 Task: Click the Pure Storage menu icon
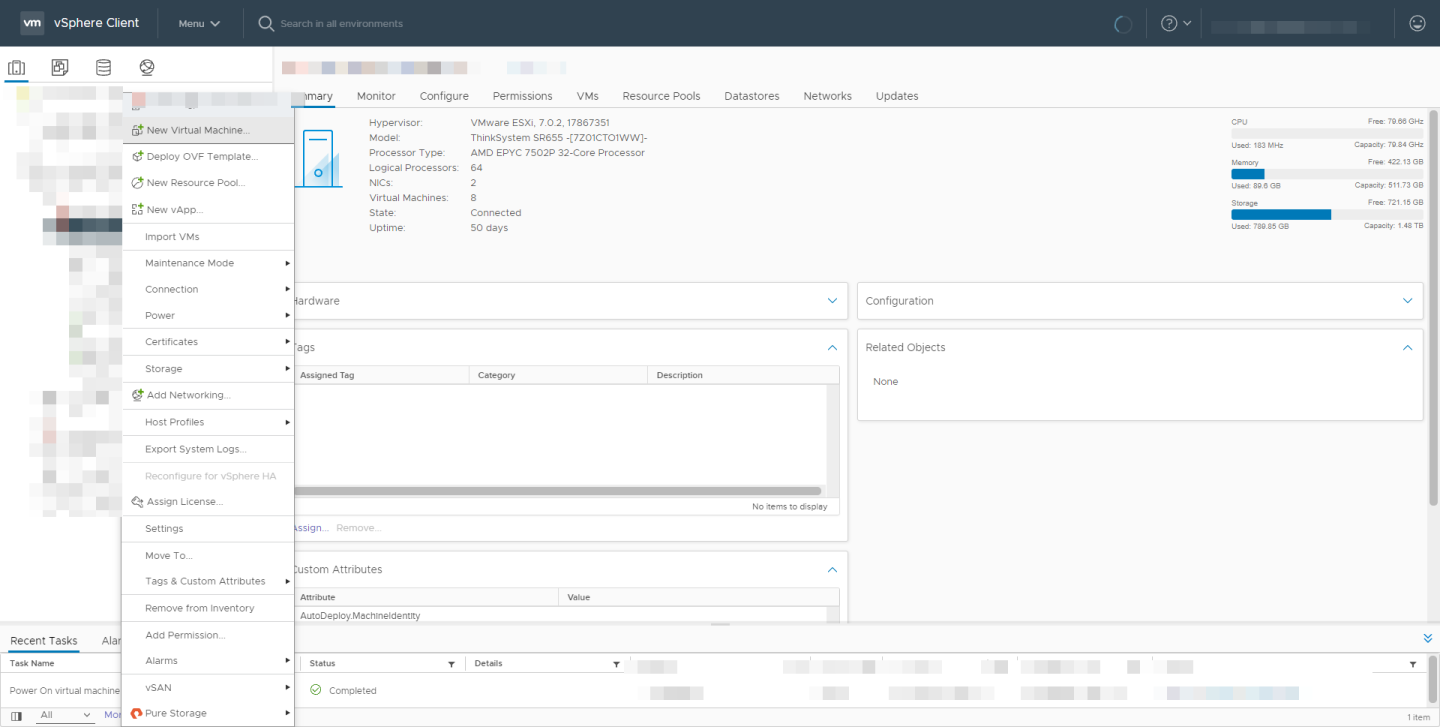click(136, 713)
